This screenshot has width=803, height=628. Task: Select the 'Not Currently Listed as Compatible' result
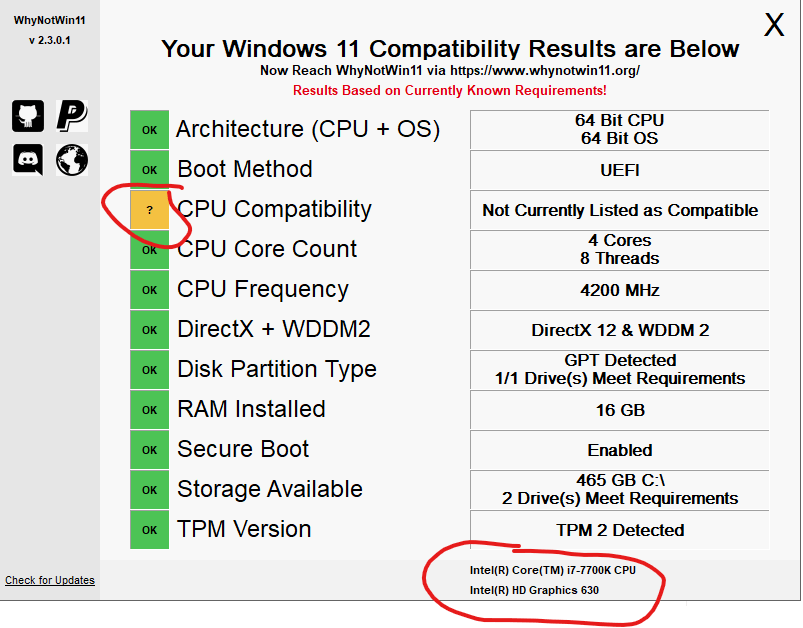click(x=620, y=210)
